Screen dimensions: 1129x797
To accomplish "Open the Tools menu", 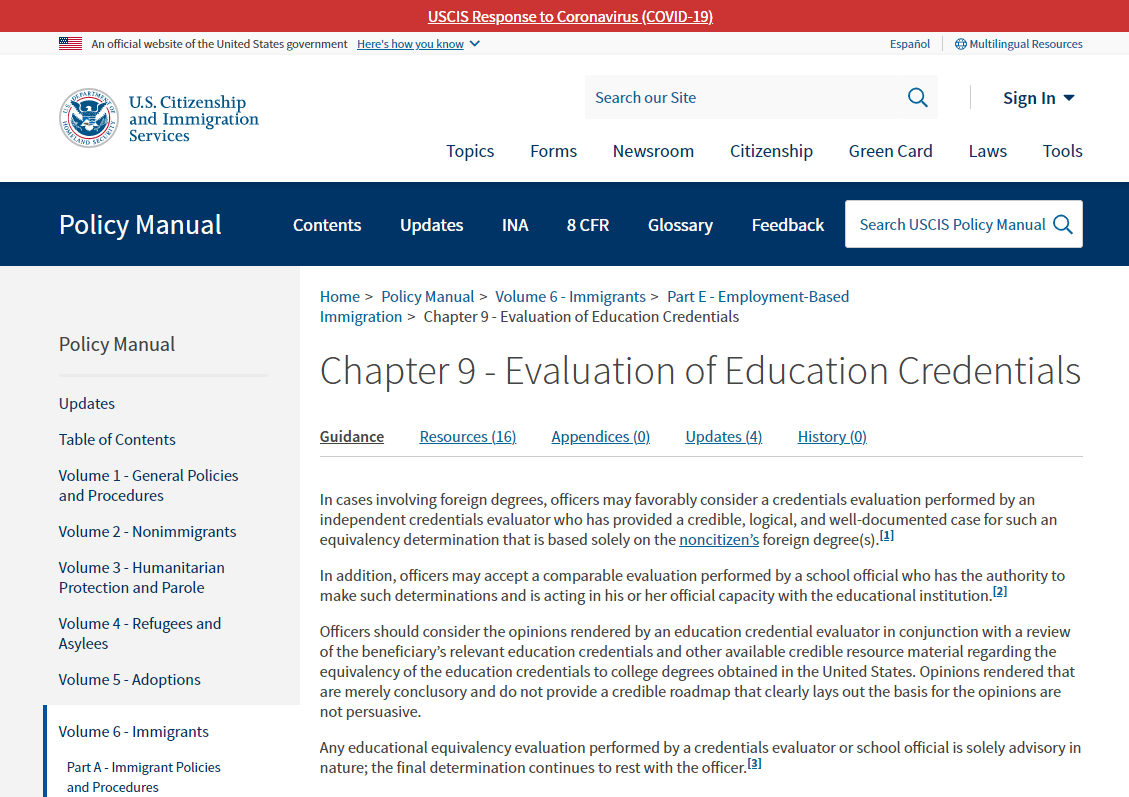I will [x=1062, y=151].
